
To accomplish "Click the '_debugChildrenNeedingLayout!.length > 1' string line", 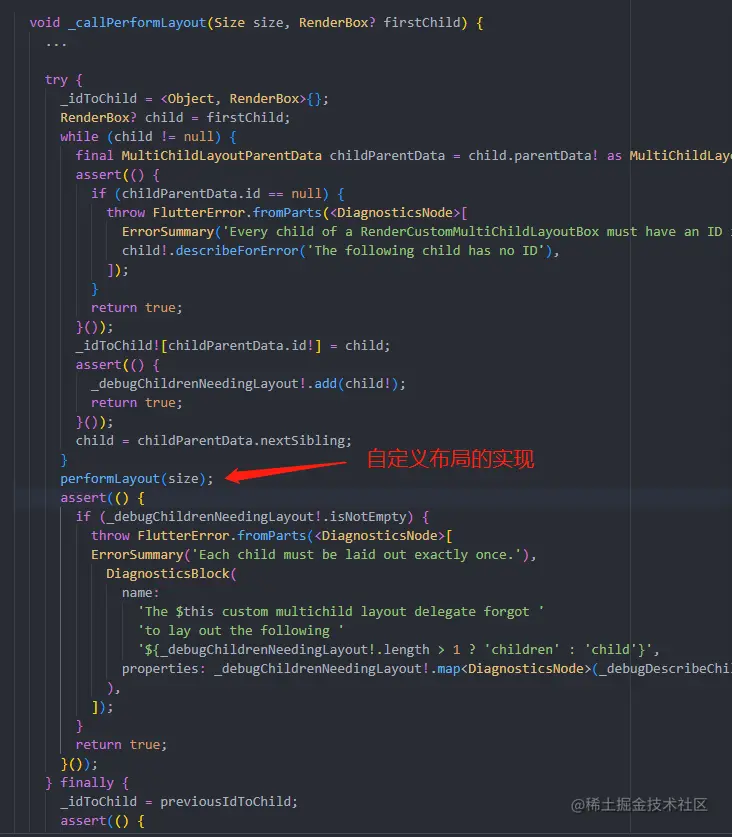I will [399, 650].
